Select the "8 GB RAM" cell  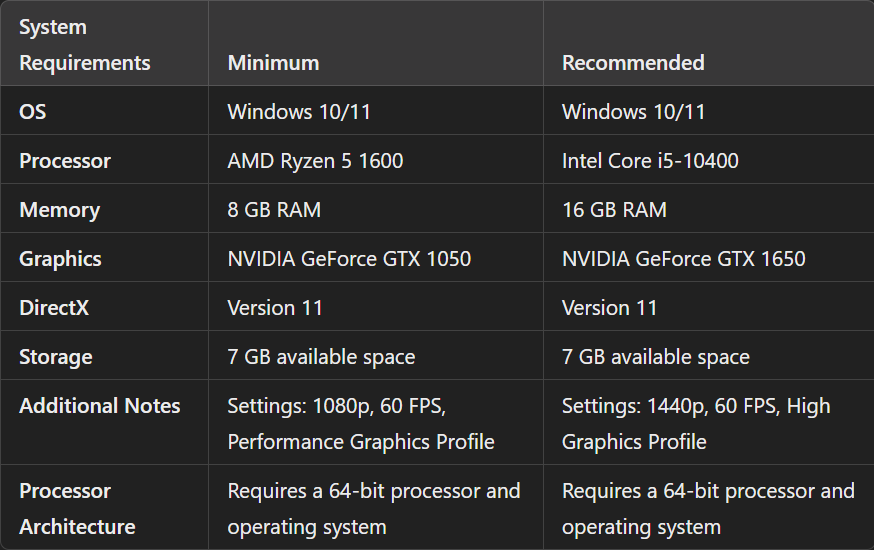click(x=274, y=210)
